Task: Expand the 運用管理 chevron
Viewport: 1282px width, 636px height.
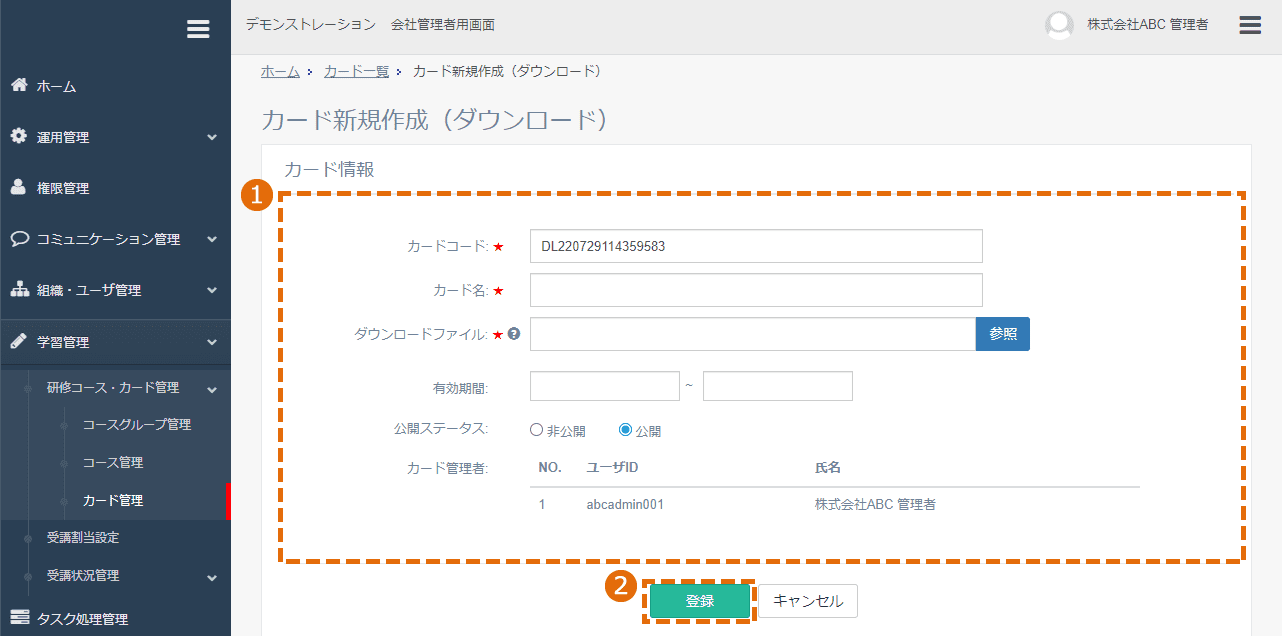Action: point(212,137)
